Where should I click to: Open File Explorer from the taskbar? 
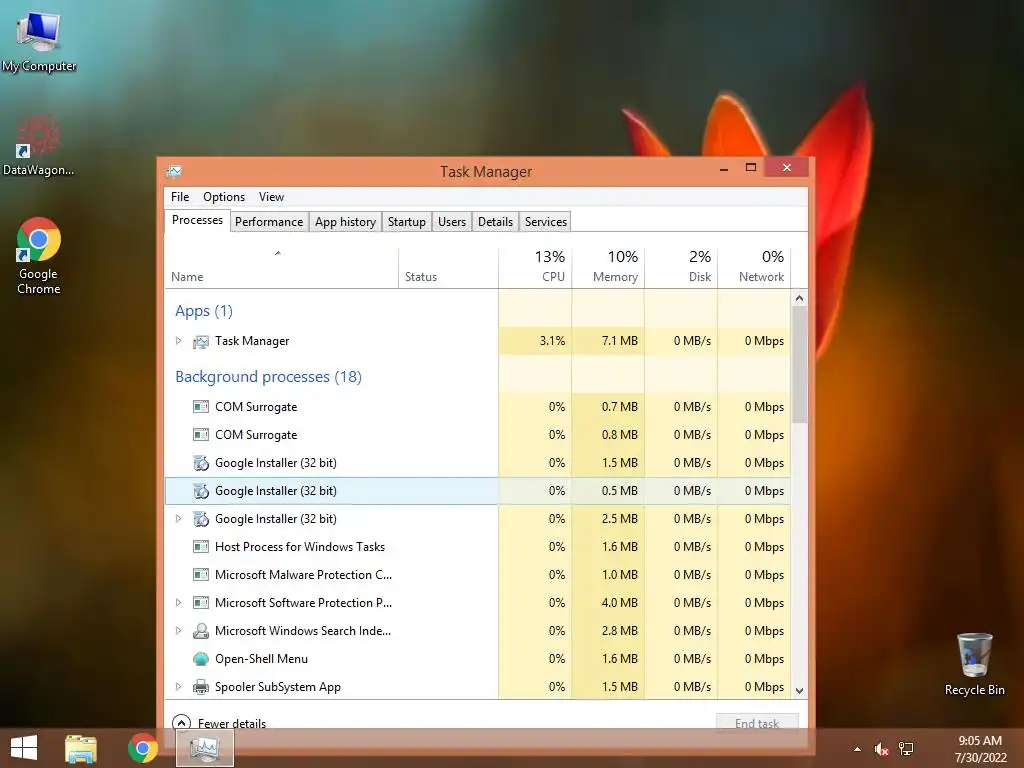pos(81,748)
